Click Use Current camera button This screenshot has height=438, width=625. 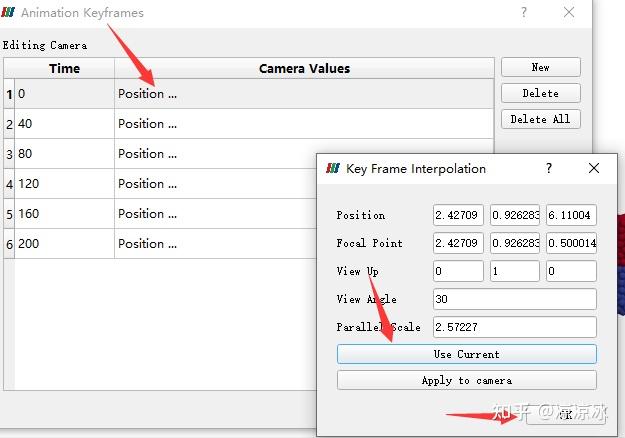466,354
